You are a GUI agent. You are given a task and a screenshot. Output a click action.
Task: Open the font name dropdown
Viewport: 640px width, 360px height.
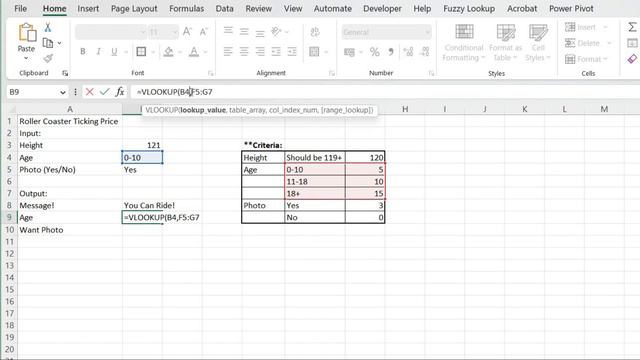click(x=143, y=32)
